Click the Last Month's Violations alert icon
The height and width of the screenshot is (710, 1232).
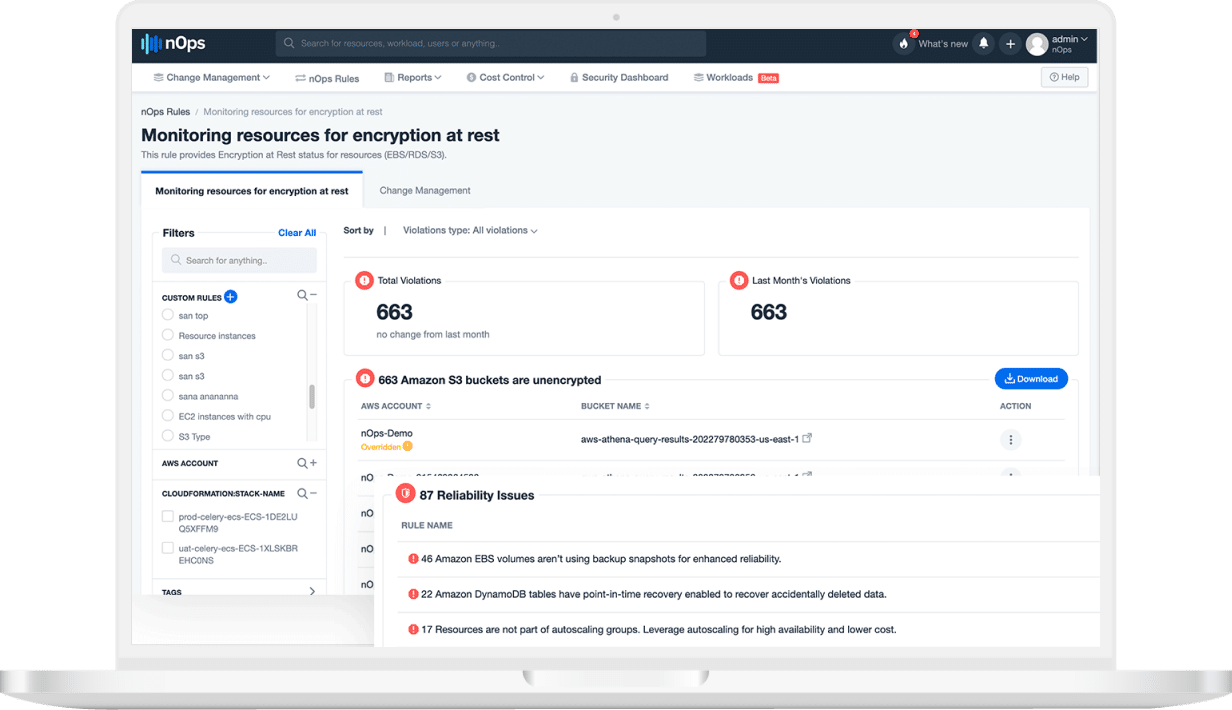[739, 281]
